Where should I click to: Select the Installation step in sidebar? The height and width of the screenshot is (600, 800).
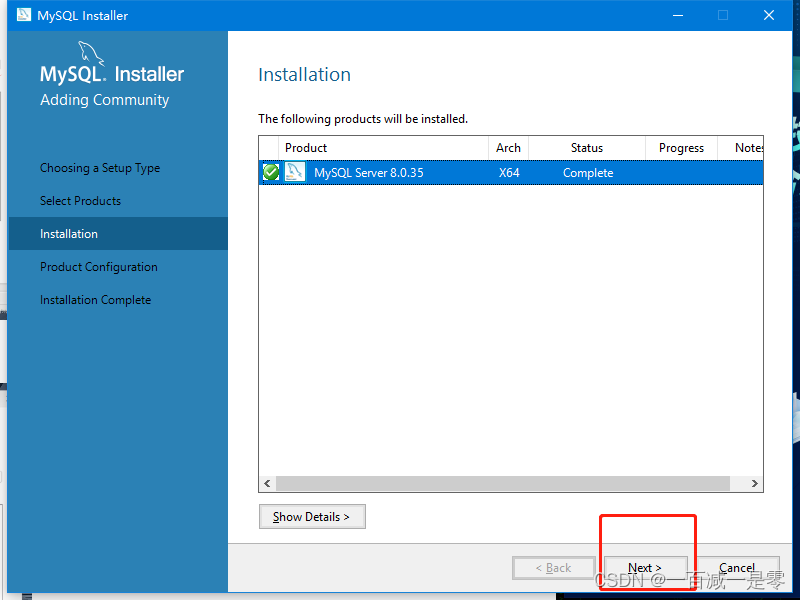[x=118, y=234]
